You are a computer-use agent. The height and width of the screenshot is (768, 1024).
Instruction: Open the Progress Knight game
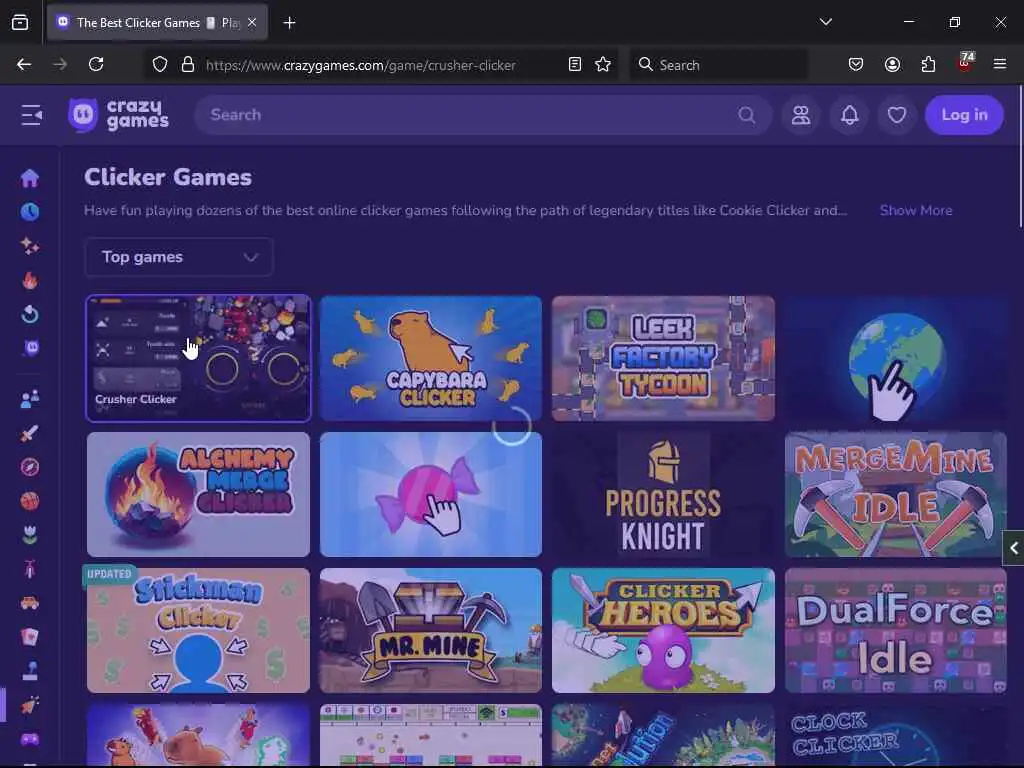[x=663, y=494]
